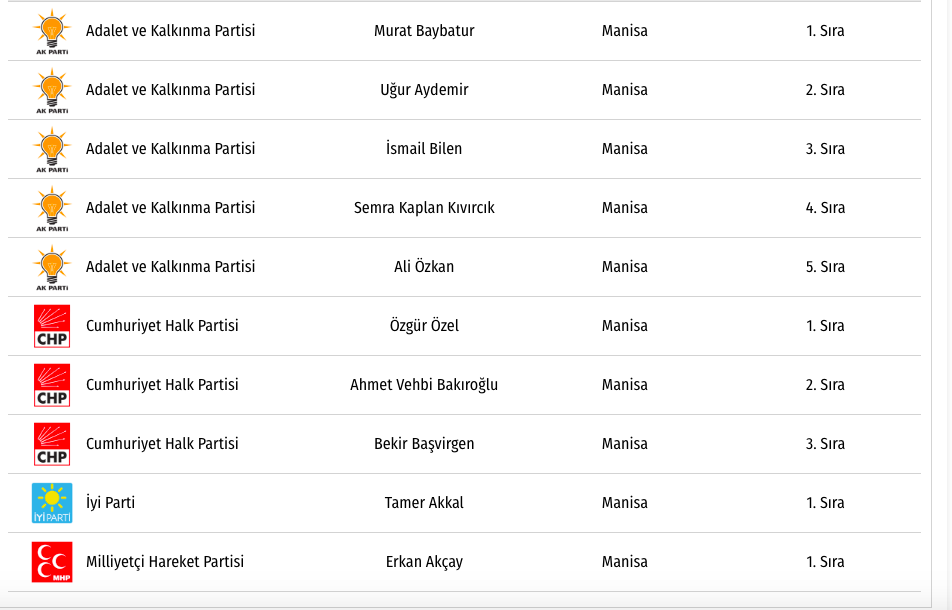Click CHP logo in Bekir Başvirgen's row

click(52, 444)
